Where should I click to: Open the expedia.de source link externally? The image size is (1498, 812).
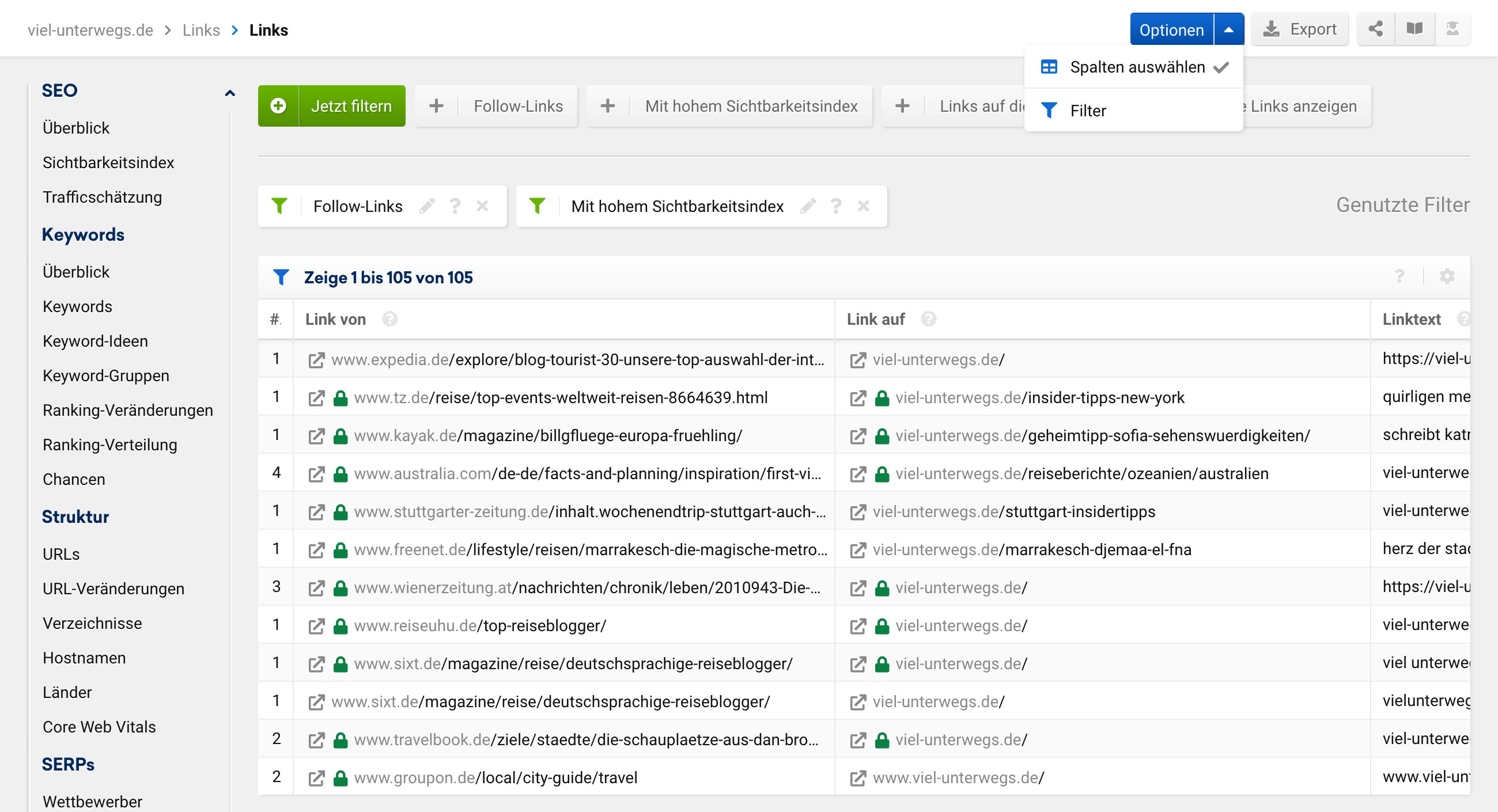click(316, 360)
